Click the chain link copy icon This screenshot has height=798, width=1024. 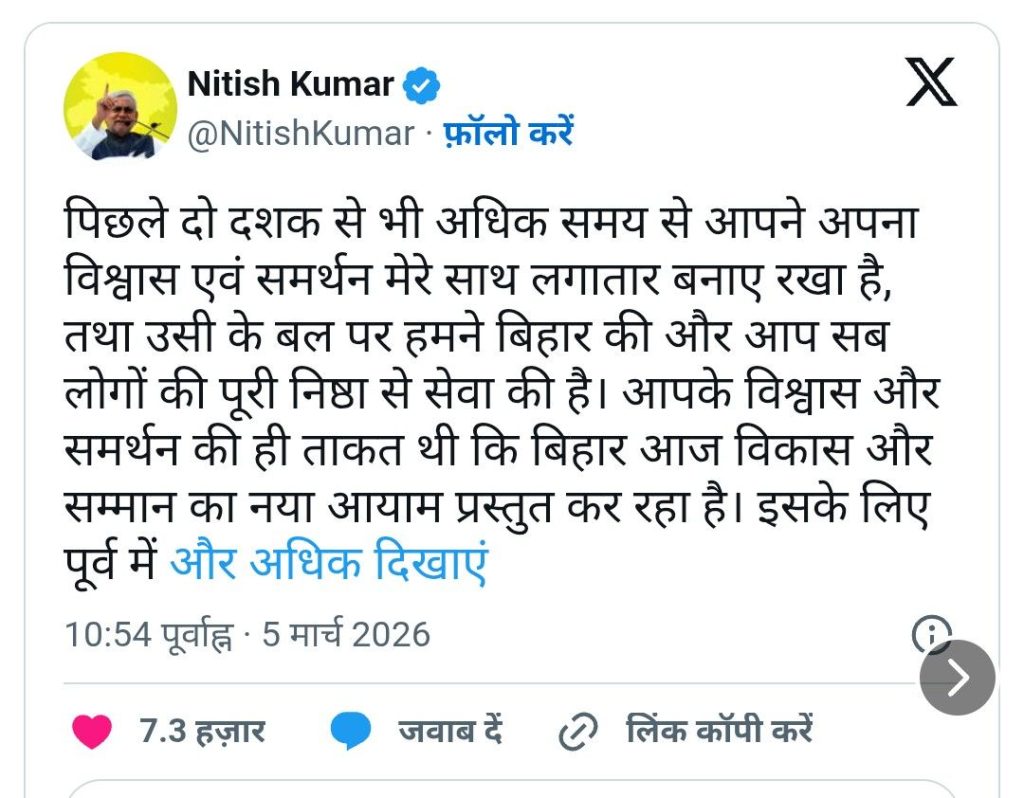(x=576, y=732)
